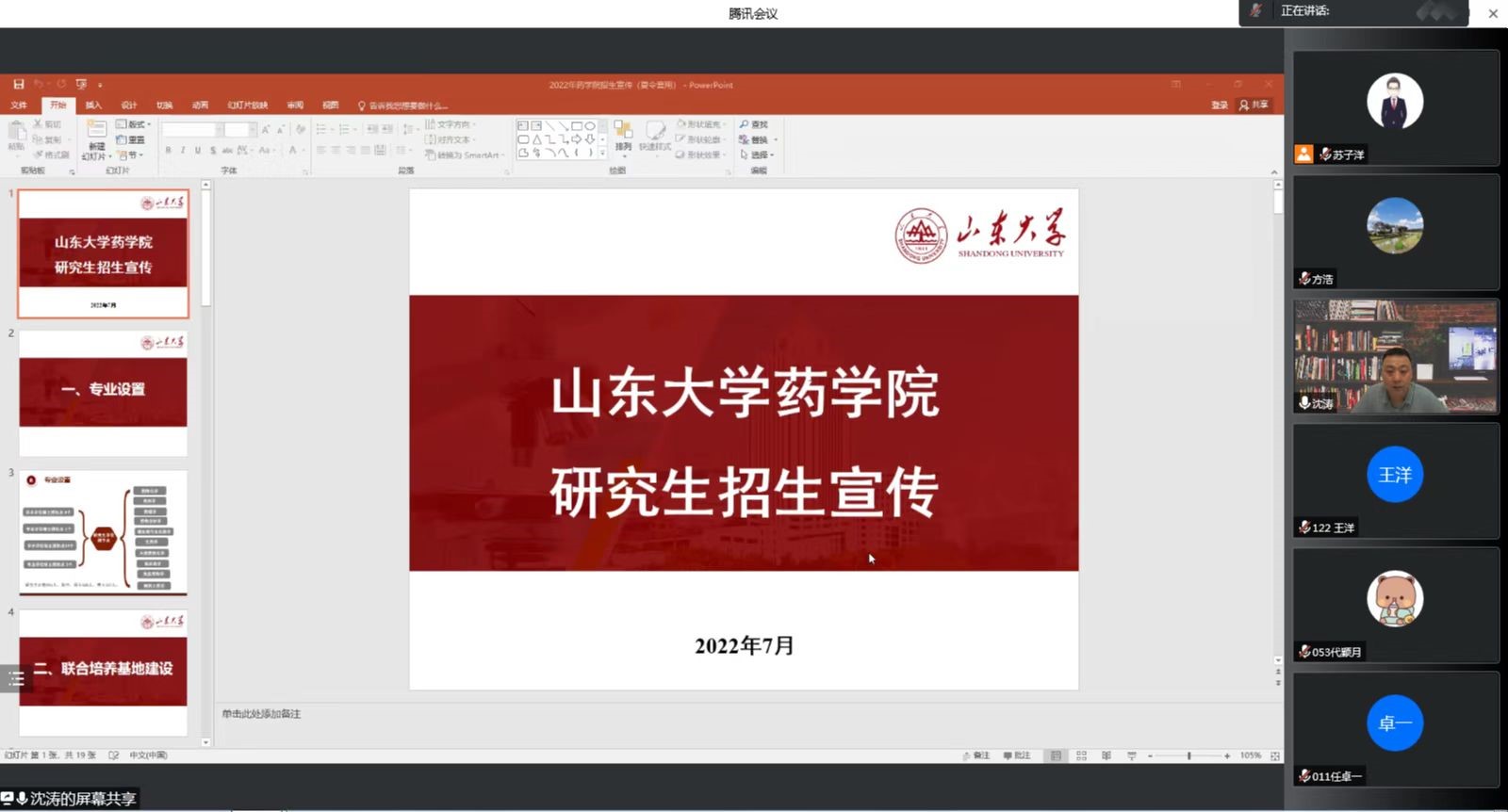Screen dimensions: 1508x812
Task: Click fit slide to window icon
Action: point(1275,755)
